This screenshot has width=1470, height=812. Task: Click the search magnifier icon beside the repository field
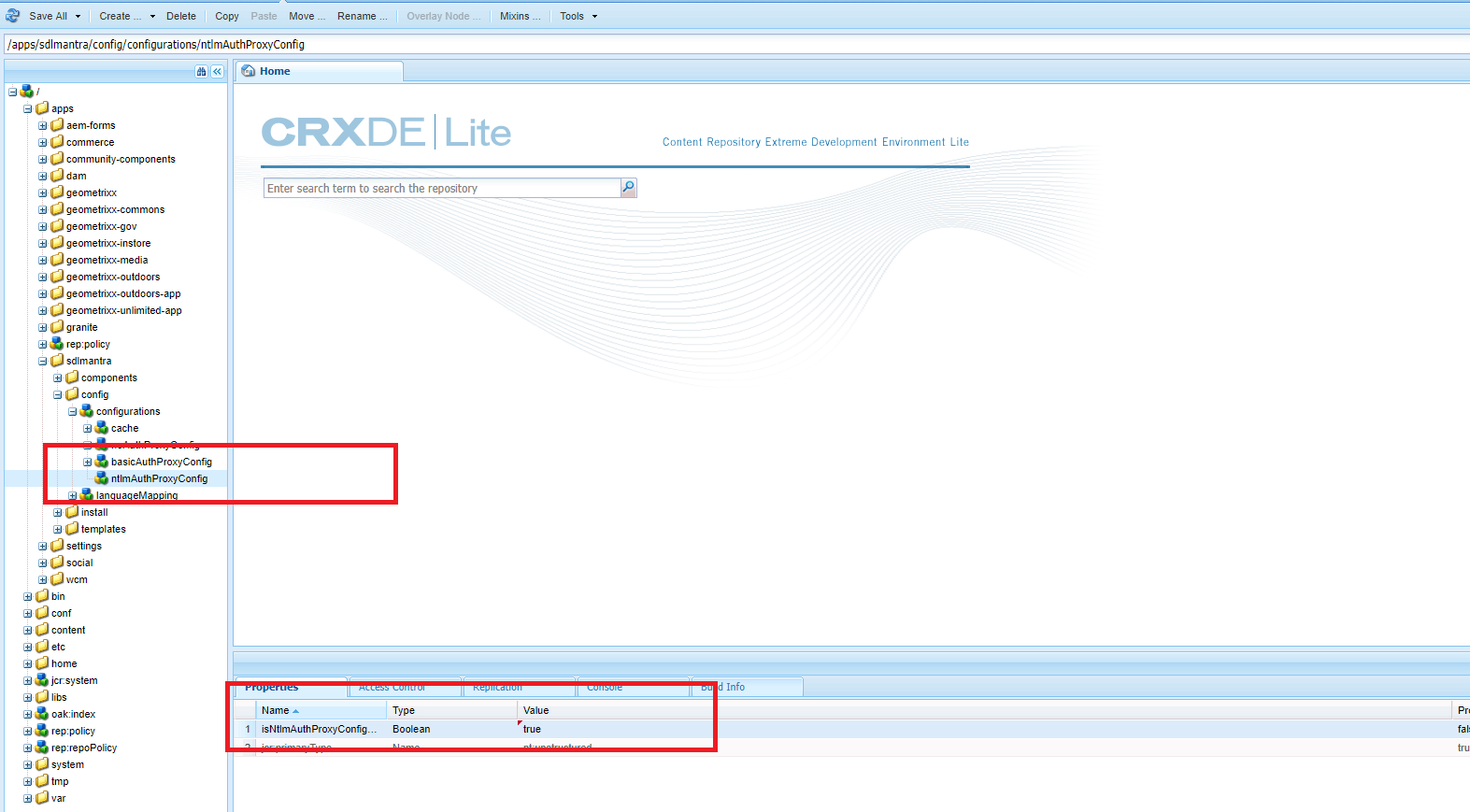tap(628, 188)
